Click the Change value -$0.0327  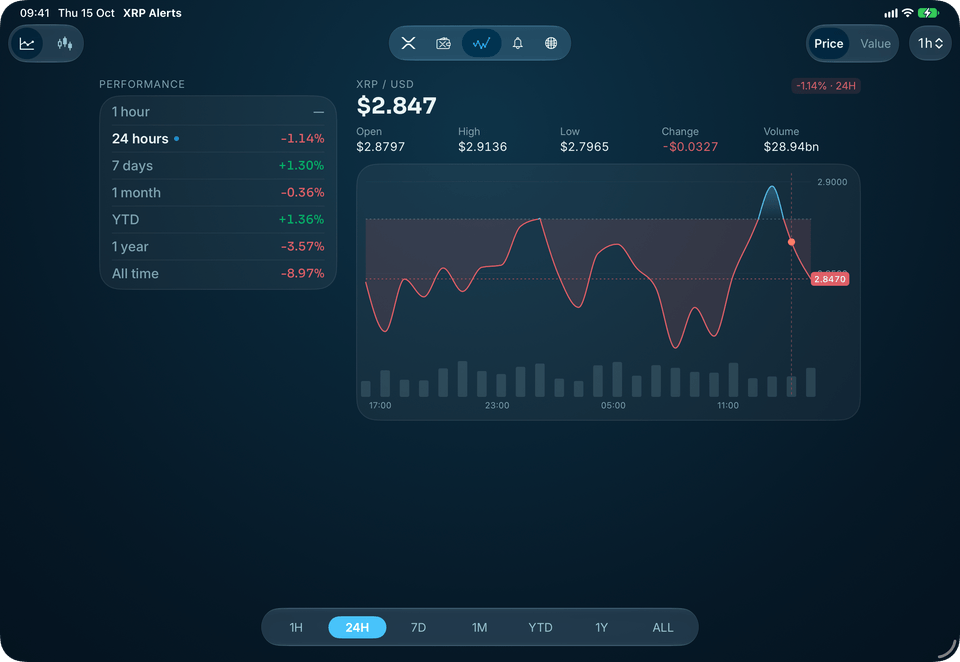click(x=689, y=146)
